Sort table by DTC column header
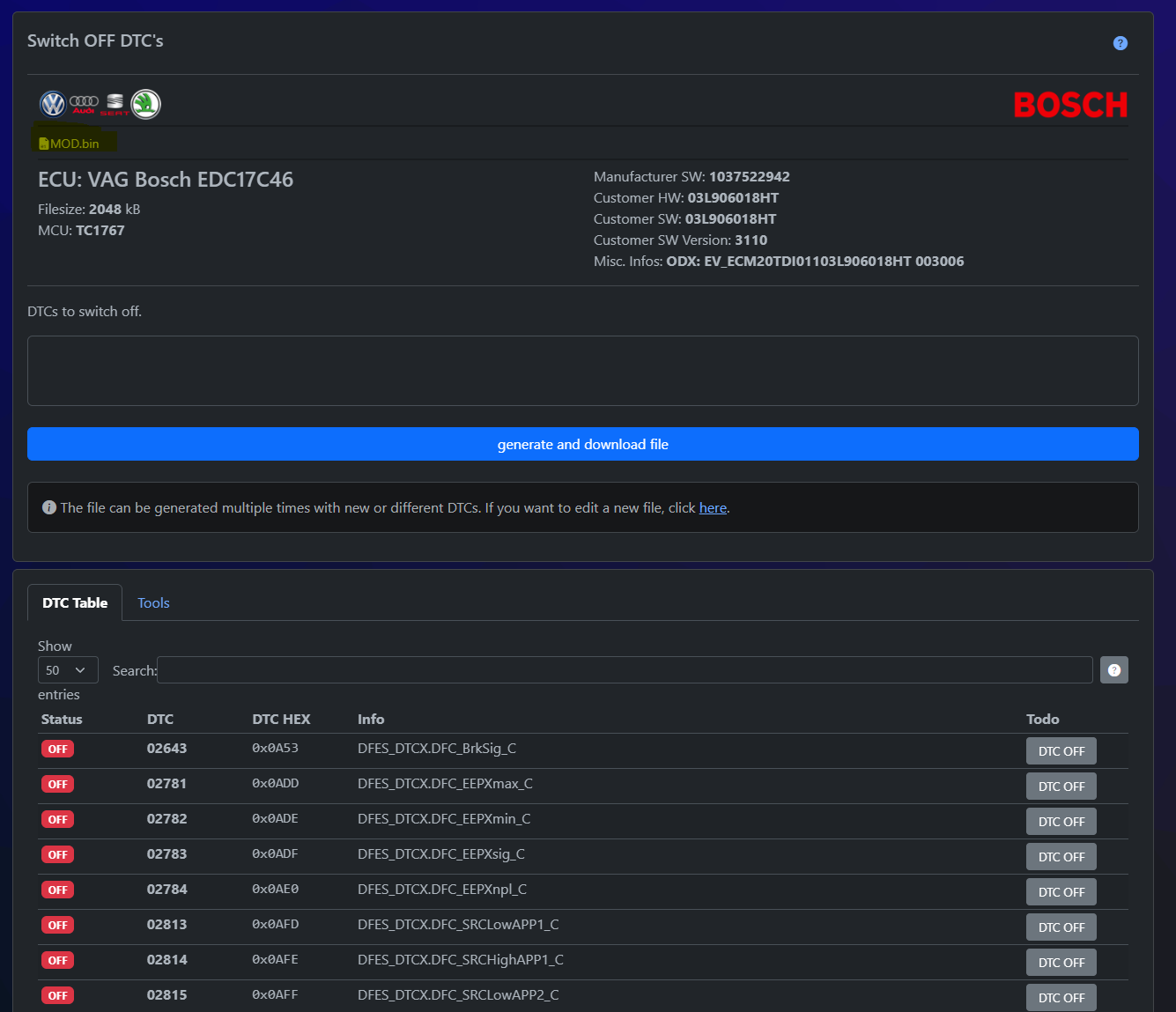This screenshot has width=1176, height=1012. (x=160, y=719)
